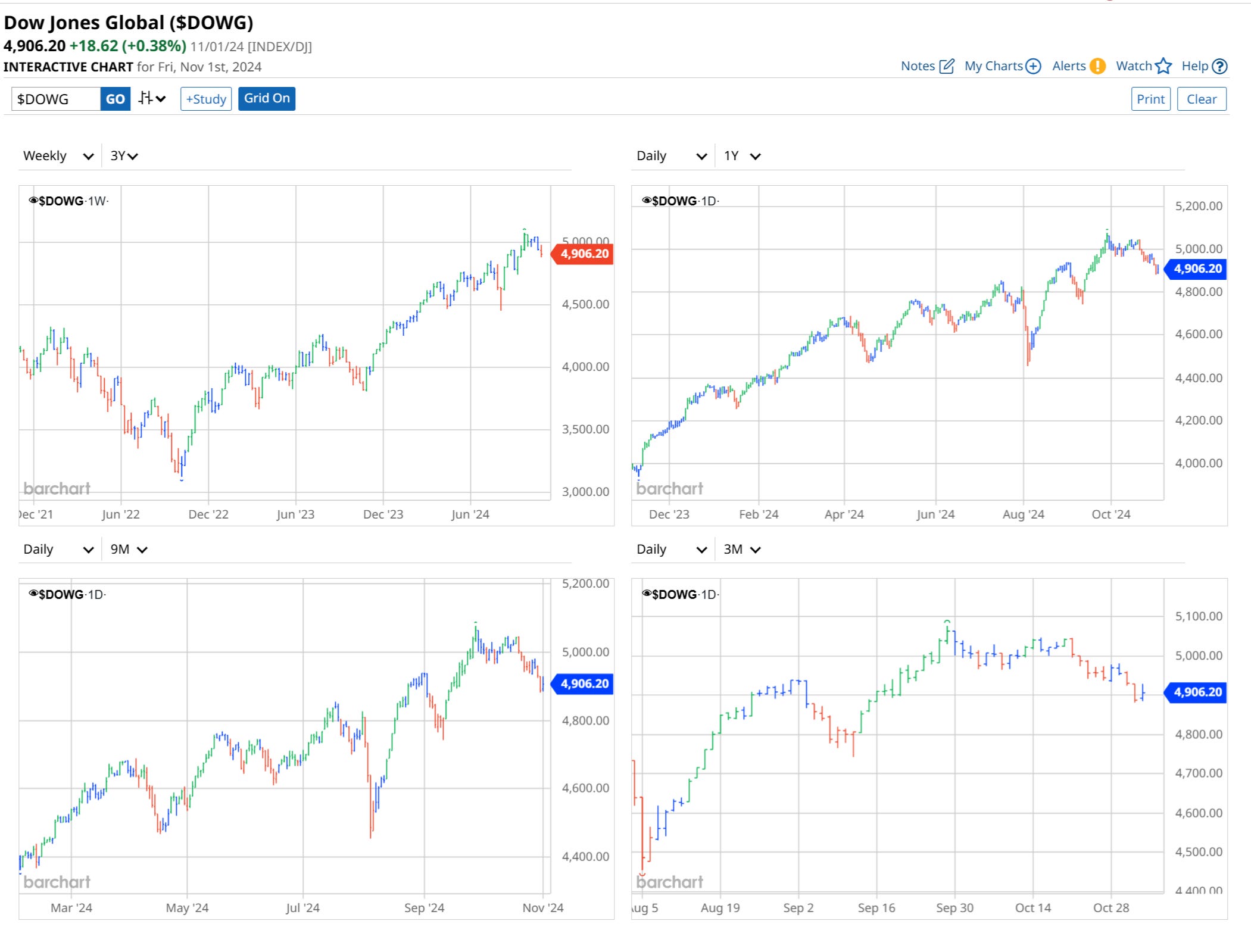This screenshot has width=1251, height=952.
Task: Click the blue 4,906.20 price tag on 3M chart
Action: pos(1197,692)
